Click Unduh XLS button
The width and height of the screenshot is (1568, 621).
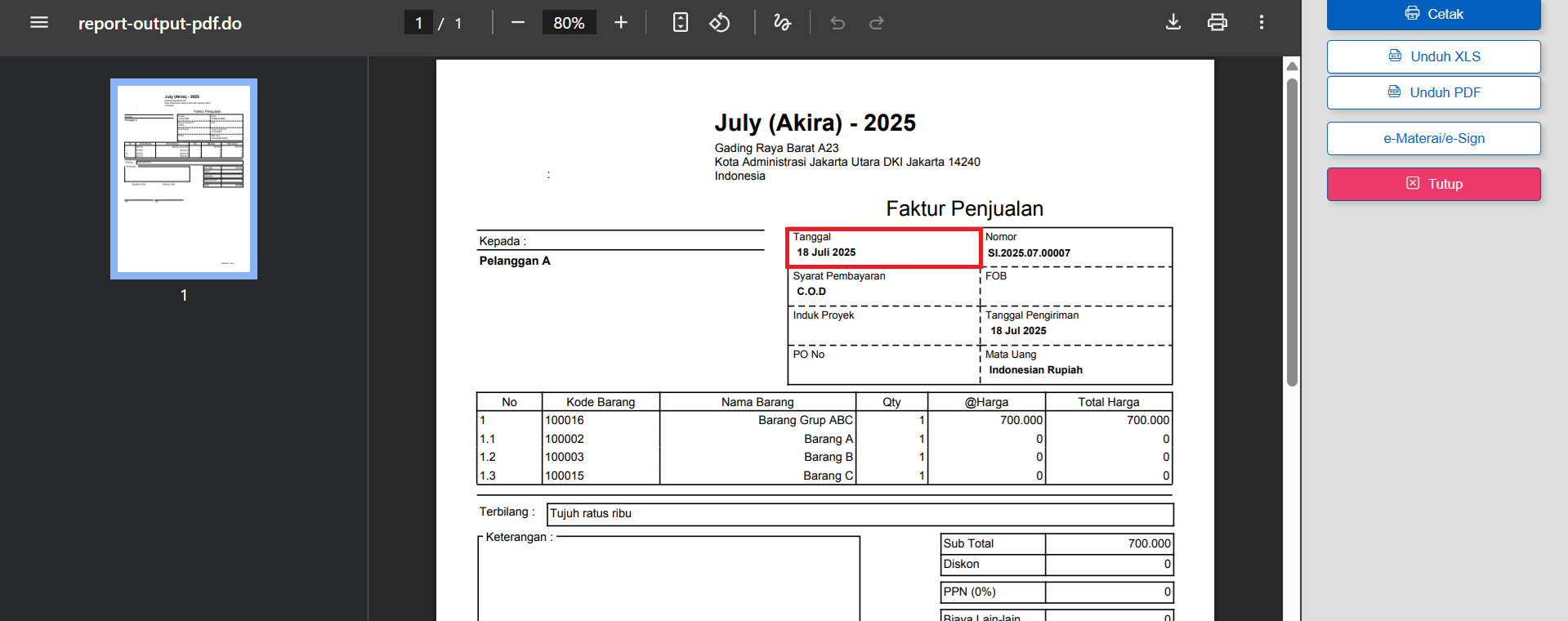point(1434,56)
